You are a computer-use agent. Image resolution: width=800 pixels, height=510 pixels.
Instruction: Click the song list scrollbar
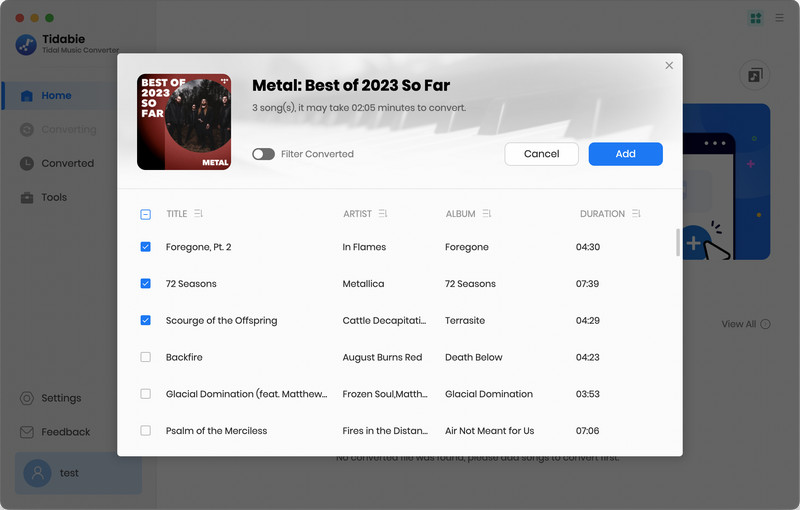tap(678, 243)
